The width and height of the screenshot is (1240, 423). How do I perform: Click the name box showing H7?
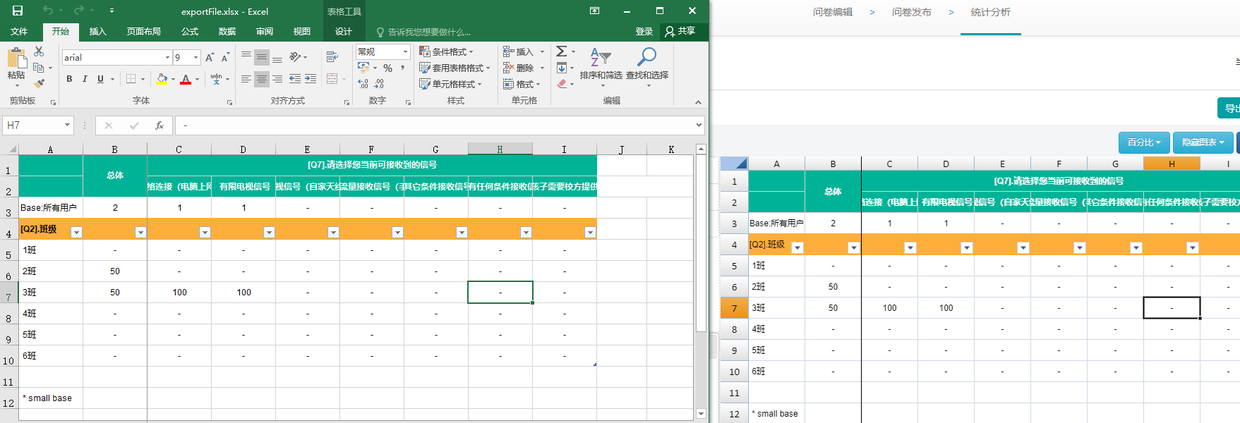[38, 125]
